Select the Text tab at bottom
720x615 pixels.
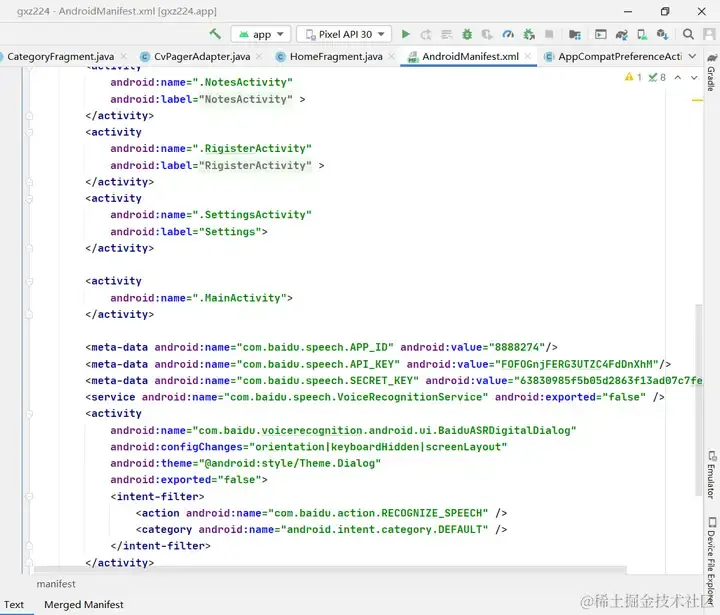click(x=14, y=604)
